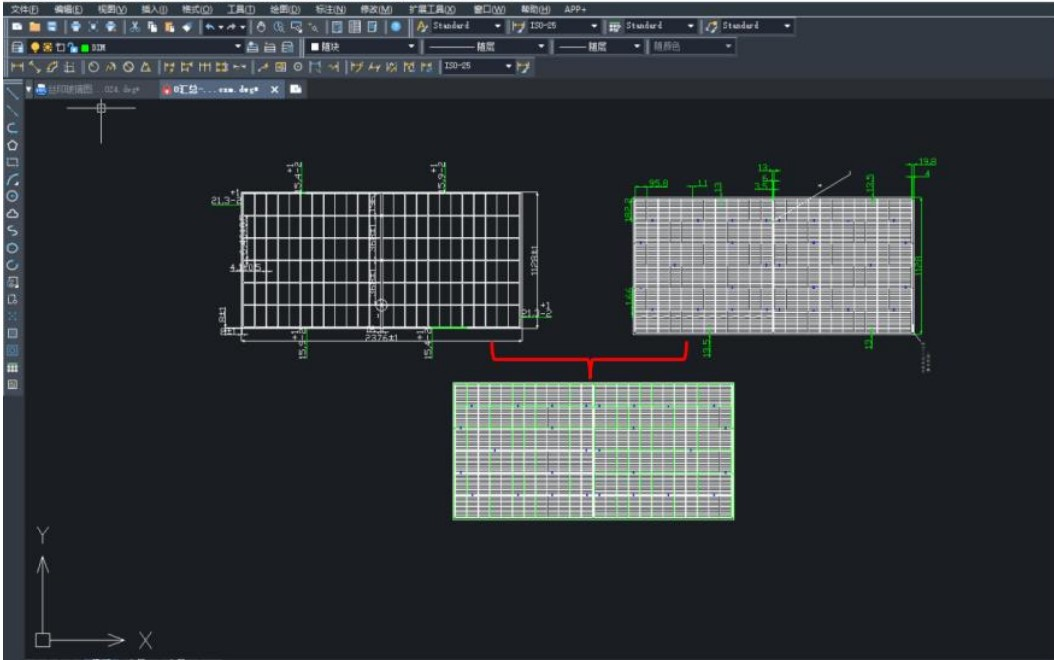1054x660 pixels.
Task: Click the Undo arrow button
Action: pyautogui.click(x=211, y=26)
